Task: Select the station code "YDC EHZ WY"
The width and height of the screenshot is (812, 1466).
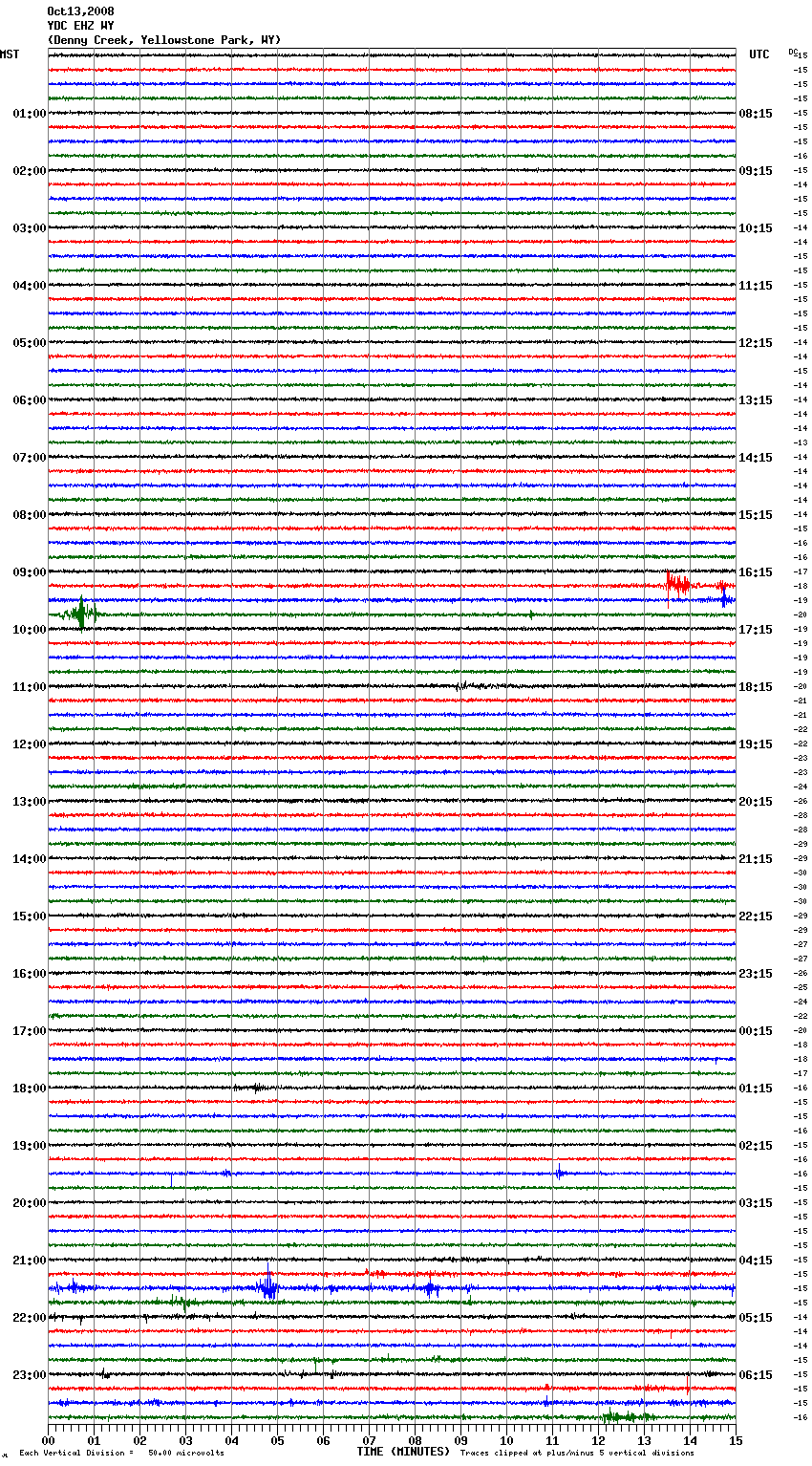Action: 80,26
